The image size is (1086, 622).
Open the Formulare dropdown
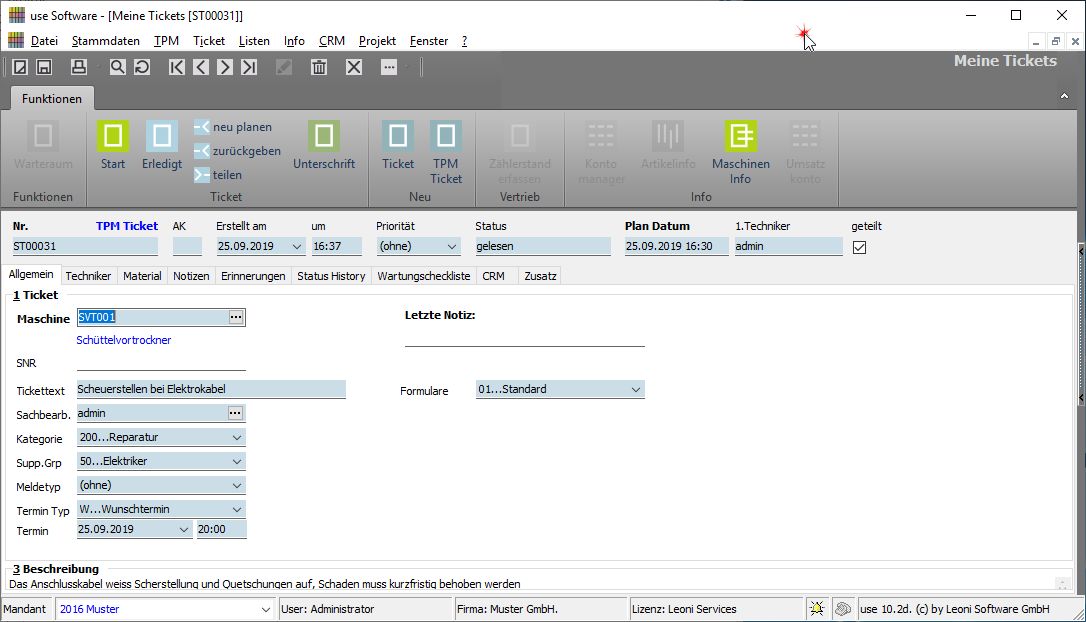click(636, 390)
